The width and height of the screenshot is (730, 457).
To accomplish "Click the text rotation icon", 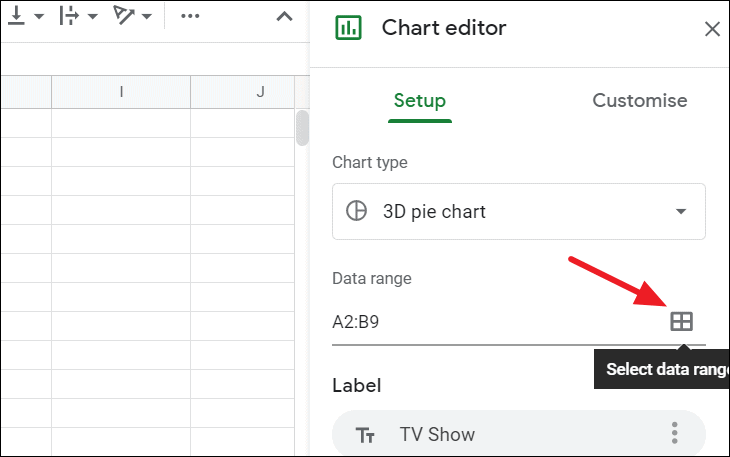I will pyautogui.click(x=124, y=17).
